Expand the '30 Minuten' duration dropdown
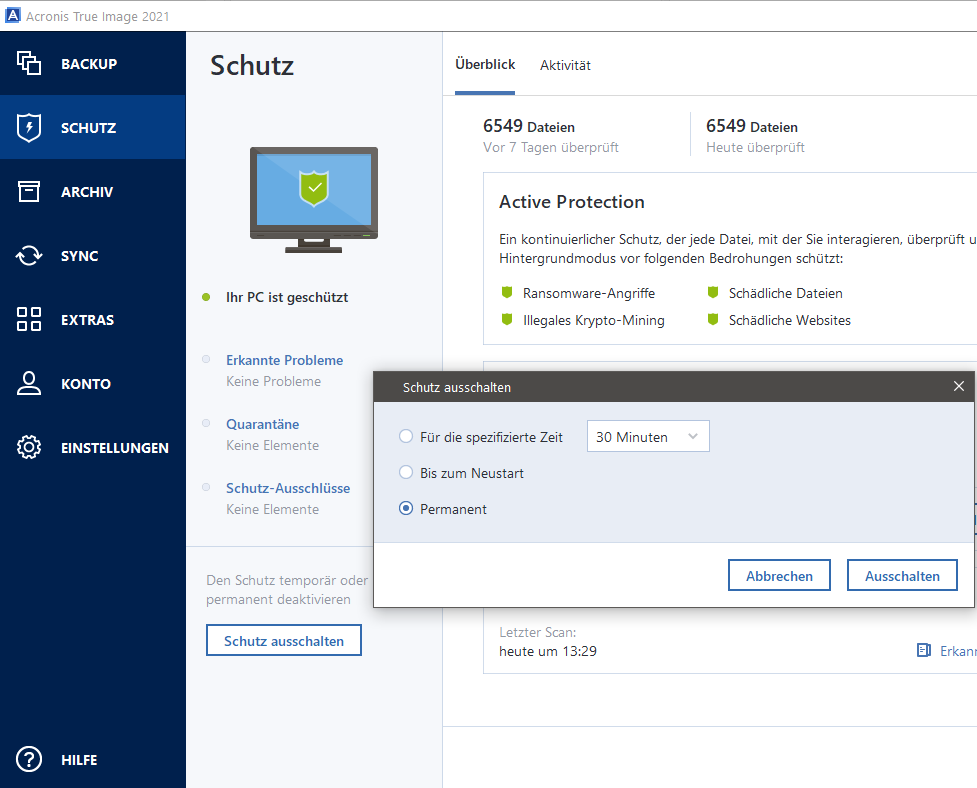This screenshot has height=788, width=977. [647, 437]
